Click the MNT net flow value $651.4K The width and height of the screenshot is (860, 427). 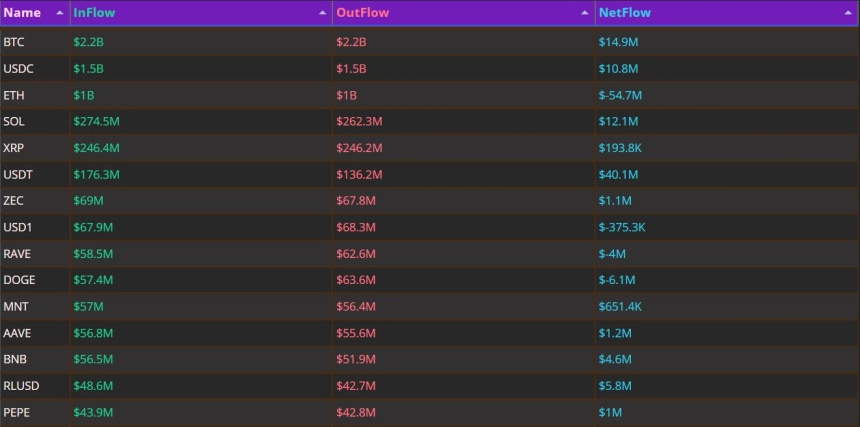tap(621, 306)
